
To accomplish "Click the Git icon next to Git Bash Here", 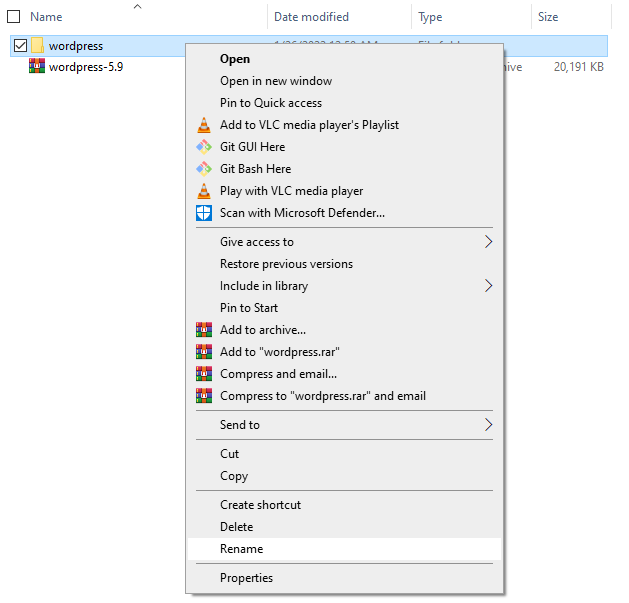I will [x=204, y=169].
